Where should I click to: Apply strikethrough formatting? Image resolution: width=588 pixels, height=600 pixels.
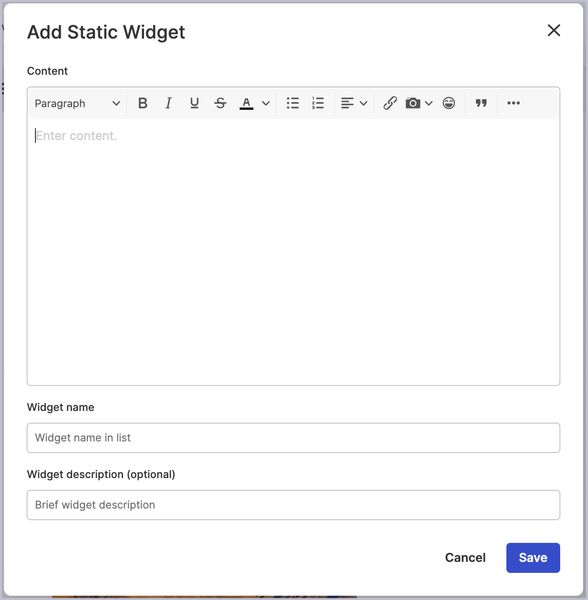click(x=220, y=103)
